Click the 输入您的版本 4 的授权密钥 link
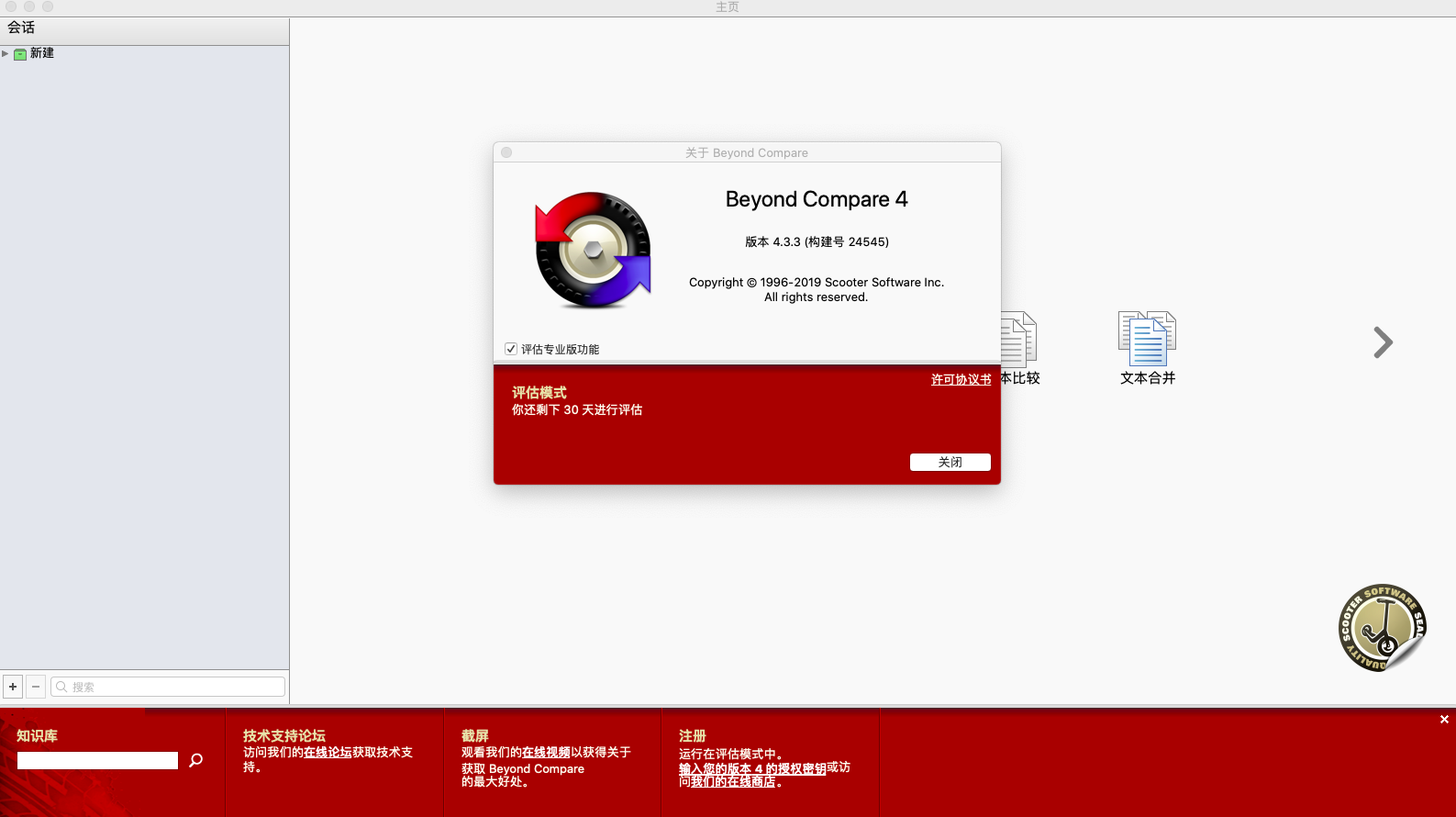Image resolution: width=1456 pixels, height=817 pixels. pyautogui.click(x=752, y=768)
